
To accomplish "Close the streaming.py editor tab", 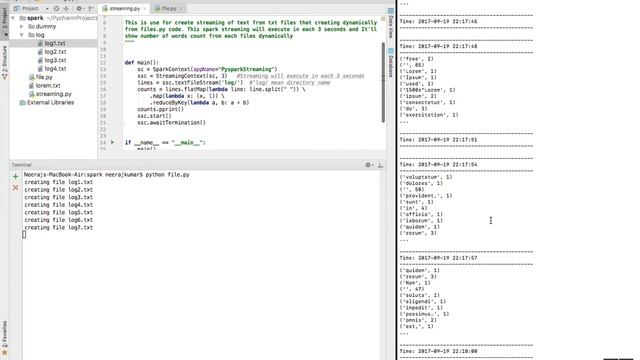I will (x=144, y=9).
